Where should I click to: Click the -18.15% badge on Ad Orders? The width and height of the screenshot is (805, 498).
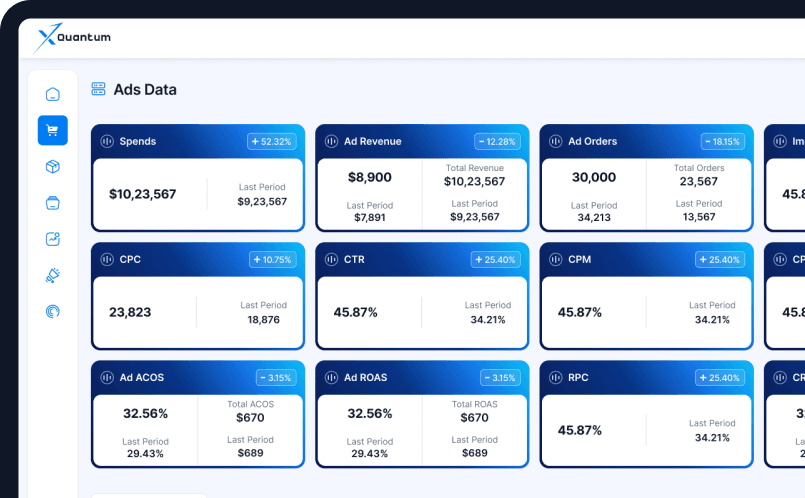tap(722, 142)
